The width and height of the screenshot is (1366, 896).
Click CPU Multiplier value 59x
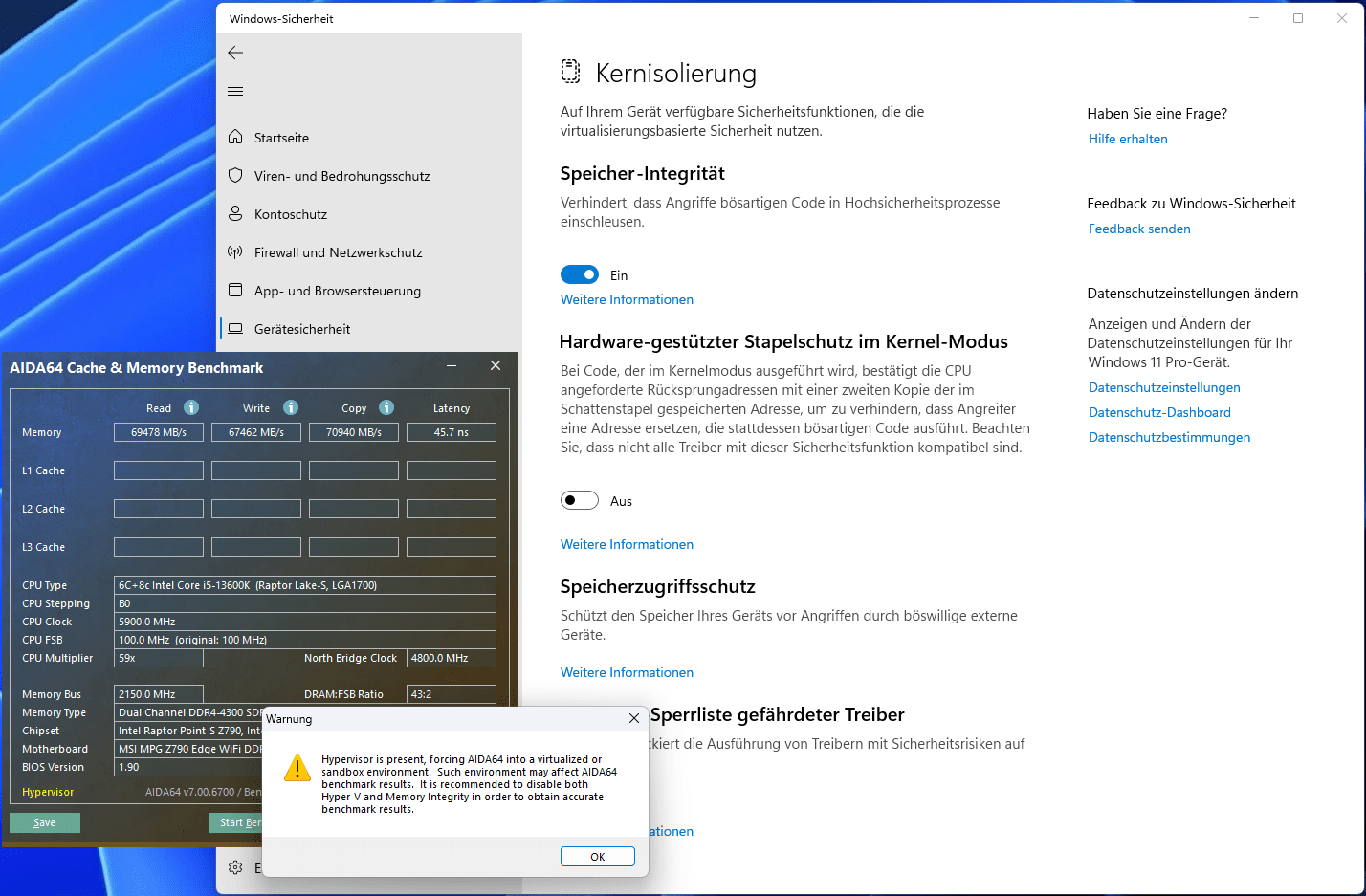159,658
